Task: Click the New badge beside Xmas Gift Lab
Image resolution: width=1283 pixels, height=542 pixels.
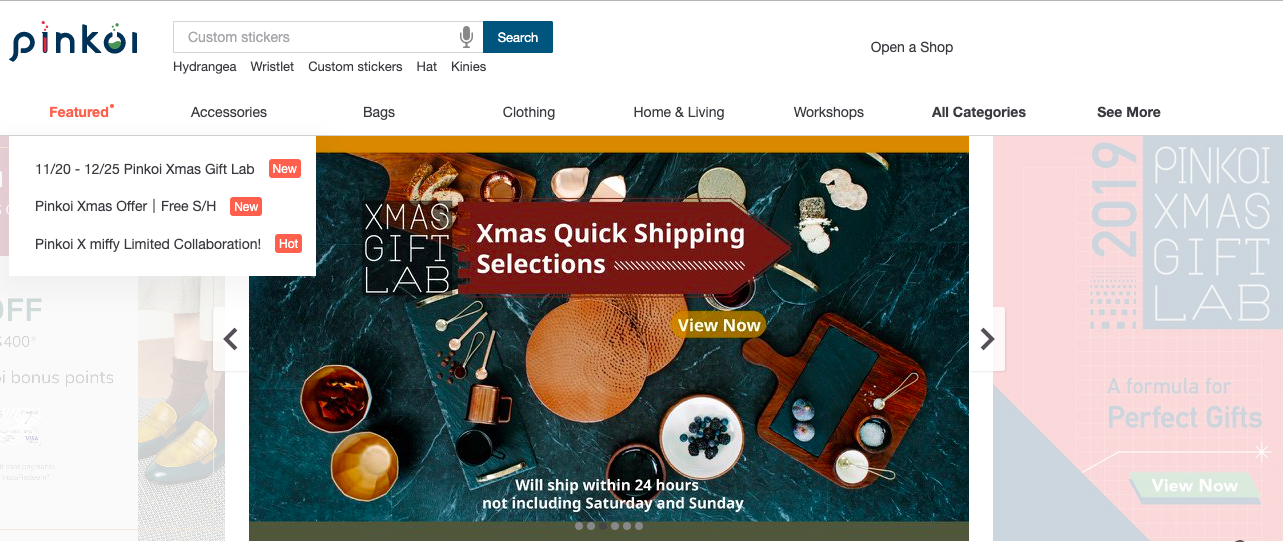Action: [284, 169]
